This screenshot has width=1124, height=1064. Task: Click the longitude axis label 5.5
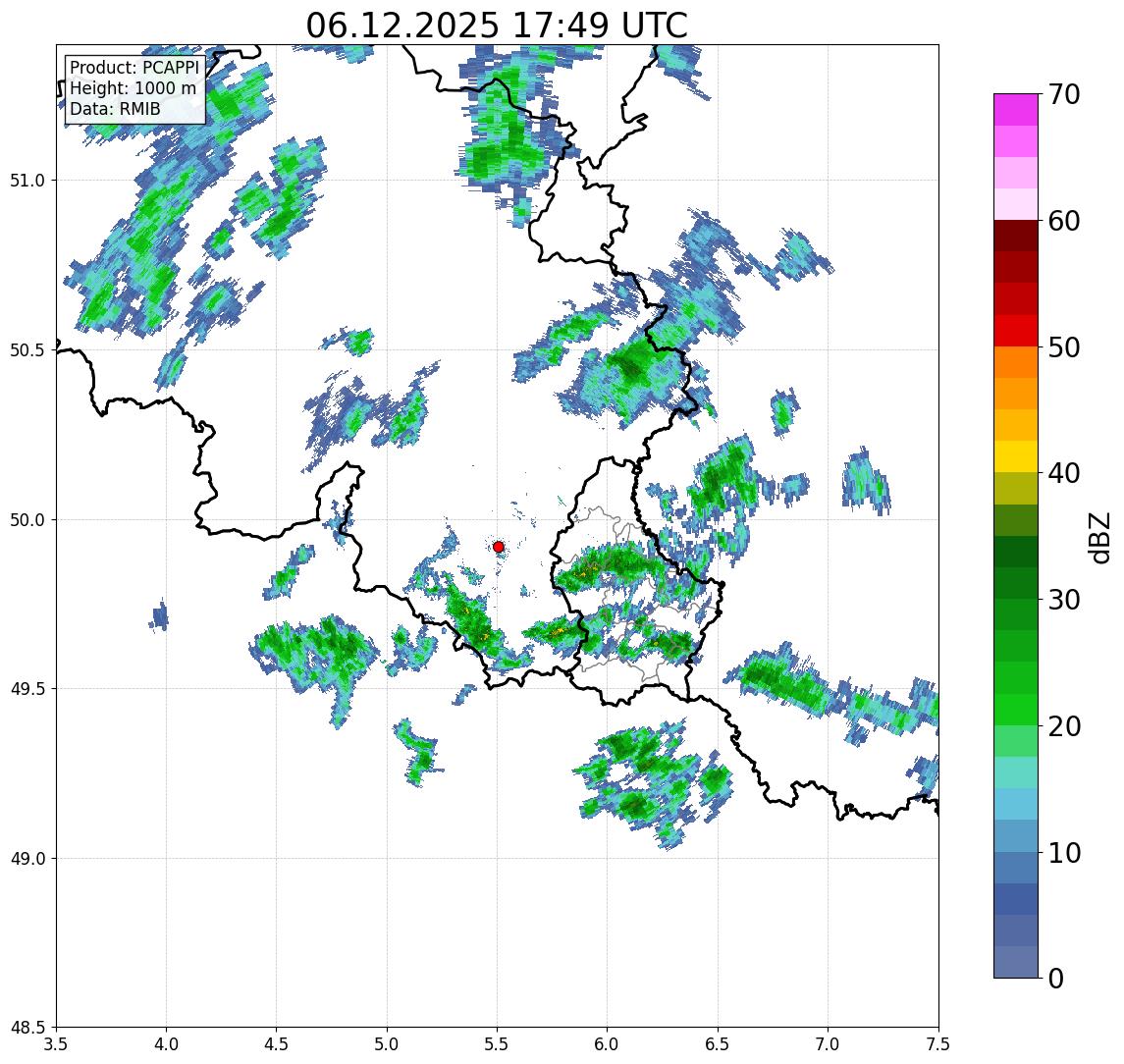[x=498, y=1044]
